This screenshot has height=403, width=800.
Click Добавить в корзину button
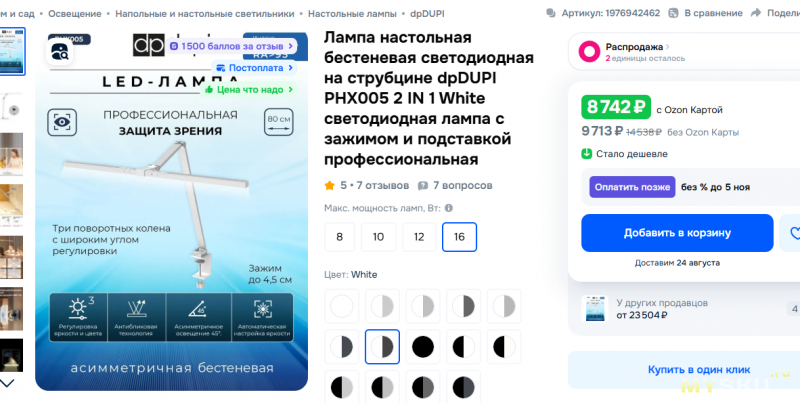pos(677,233)
